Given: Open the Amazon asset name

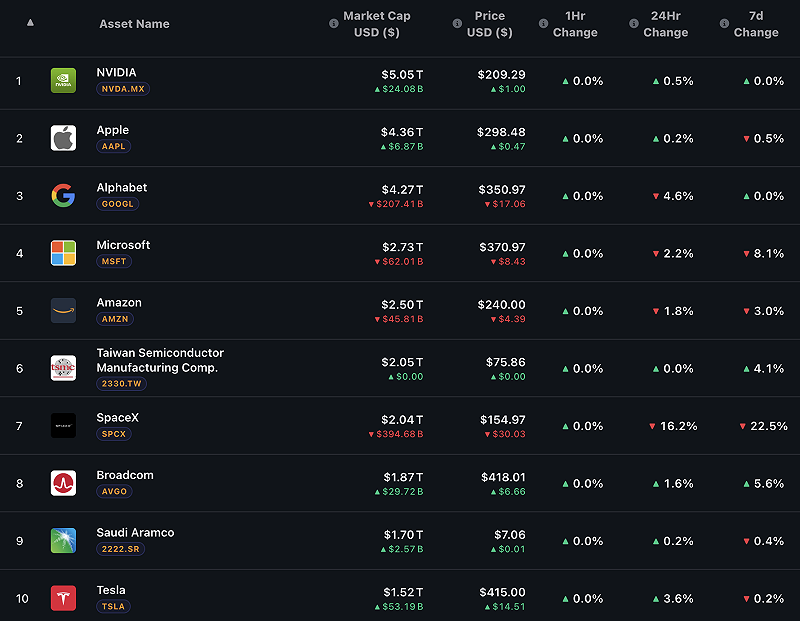Looking at the screenshot, I should pos(119,303).
